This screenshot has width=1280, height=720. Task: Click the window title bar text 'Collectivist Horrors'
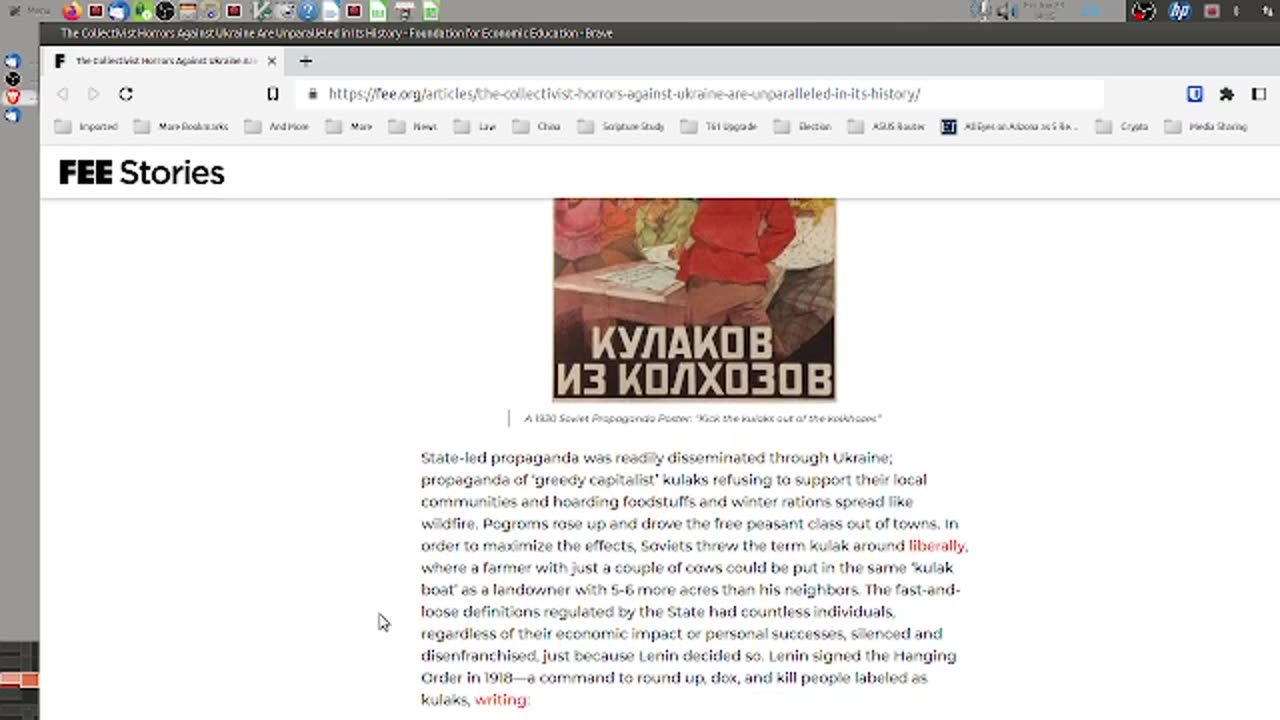[x=337, y=33]
